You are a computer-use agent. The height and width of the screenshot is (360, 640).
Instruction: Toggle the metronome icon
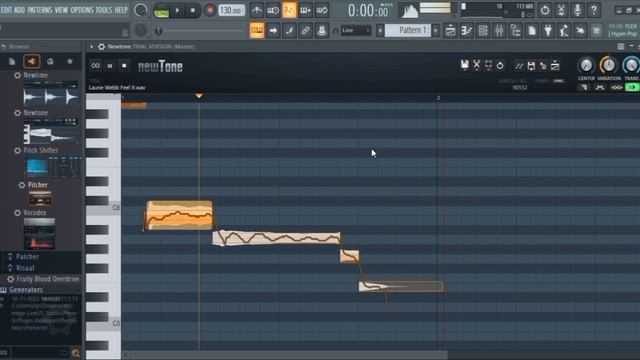[x=257, y=10]
